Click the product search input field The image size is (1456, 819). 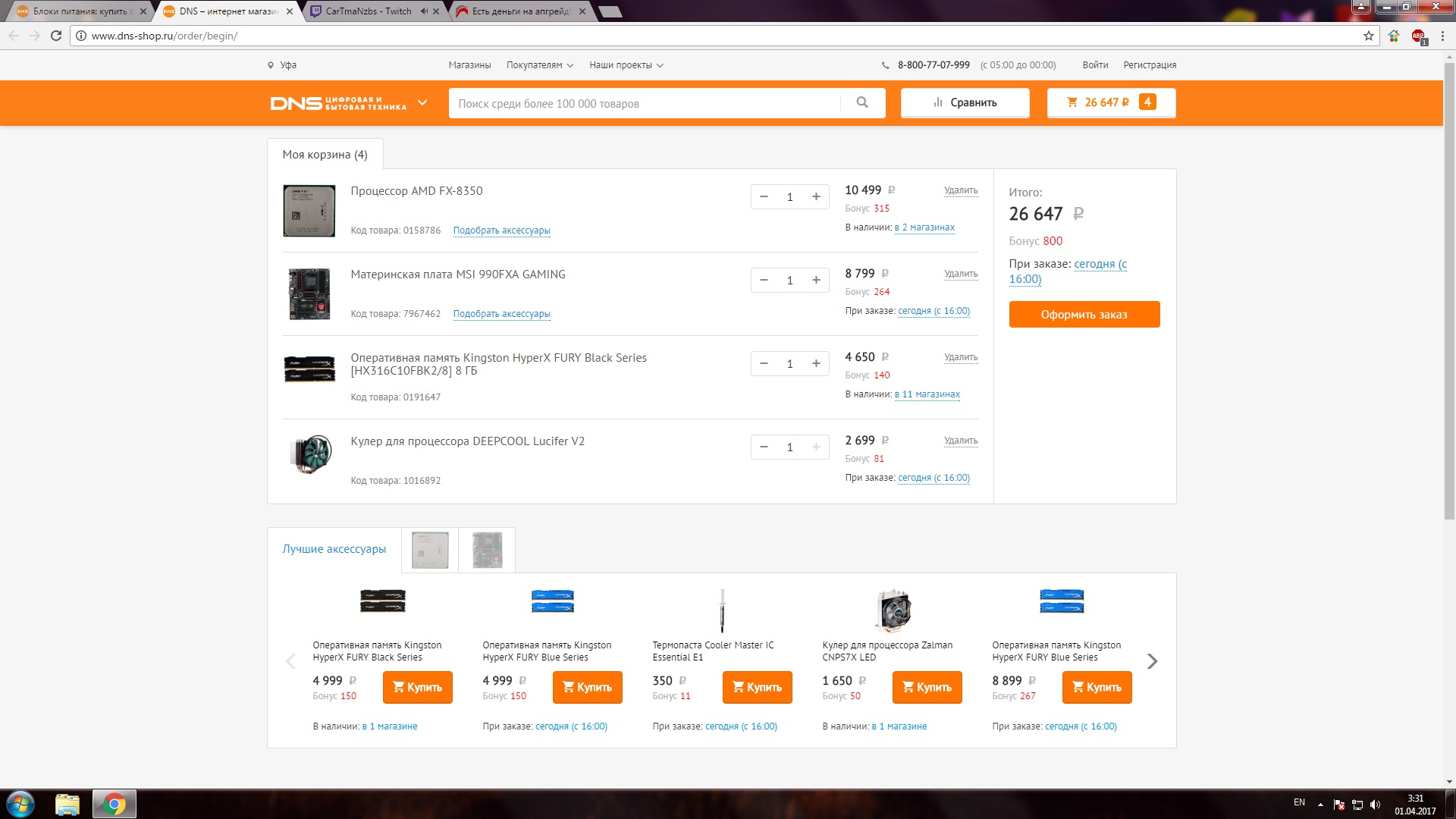[645, 103]
